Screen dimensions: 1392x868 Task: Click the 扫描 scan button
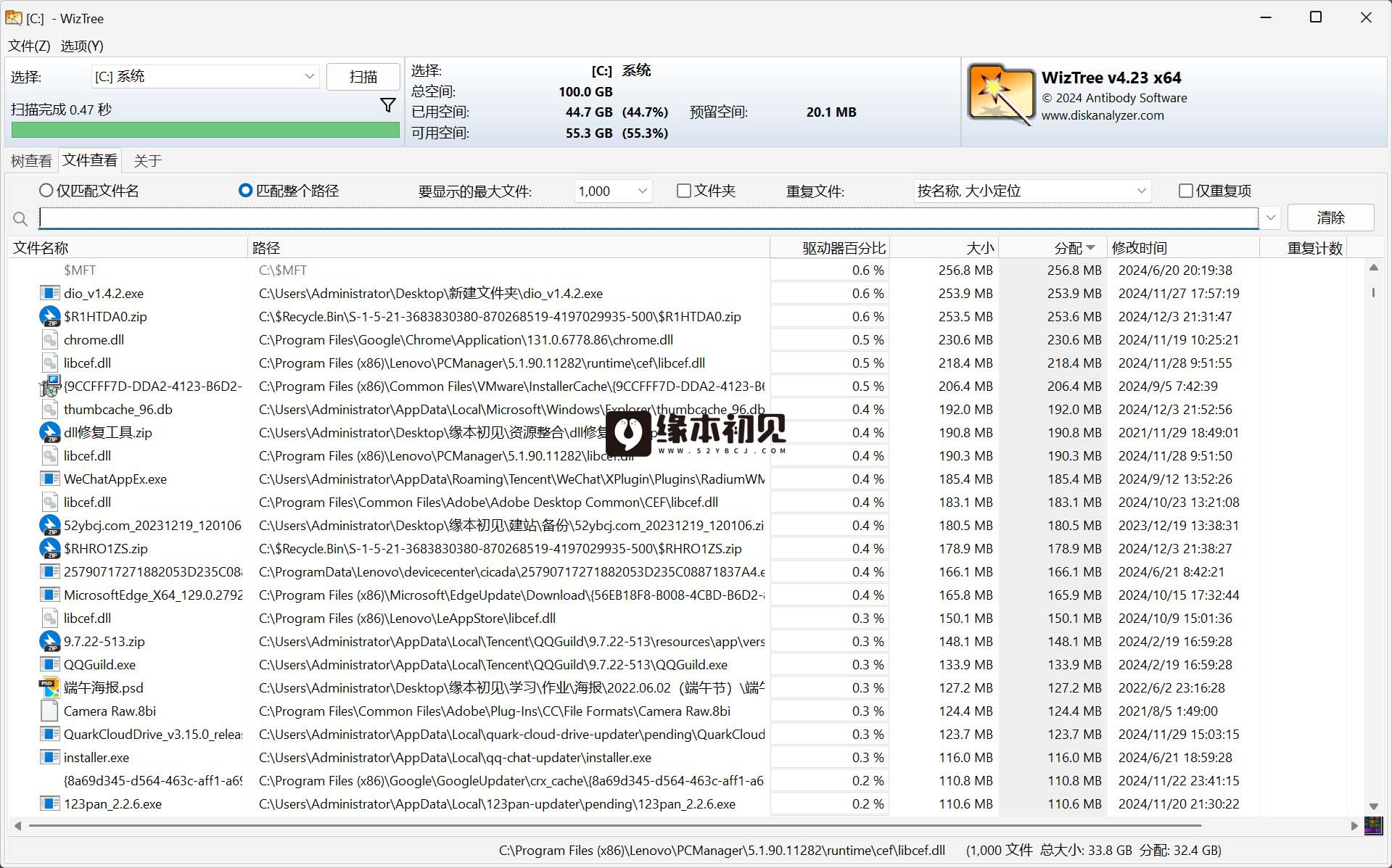(x=363, y=76)
